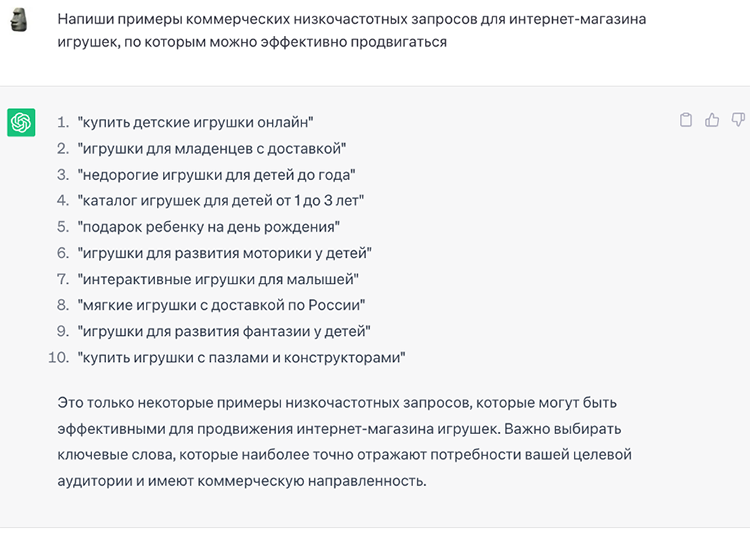
Task: Select list item "игрушки для младенцев с доставкой"
Action: (211, 148)
